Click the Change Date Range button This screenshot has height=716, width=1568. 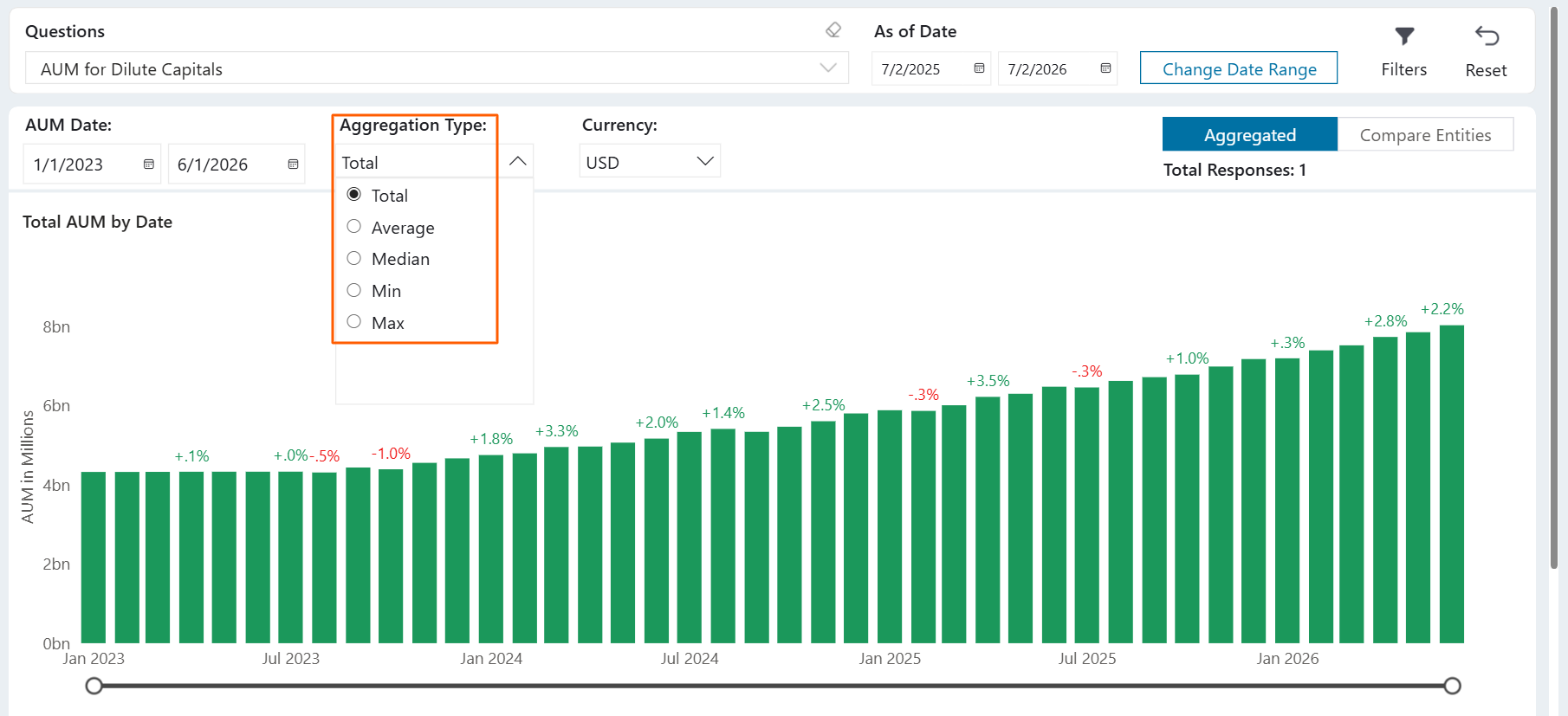1239,68
